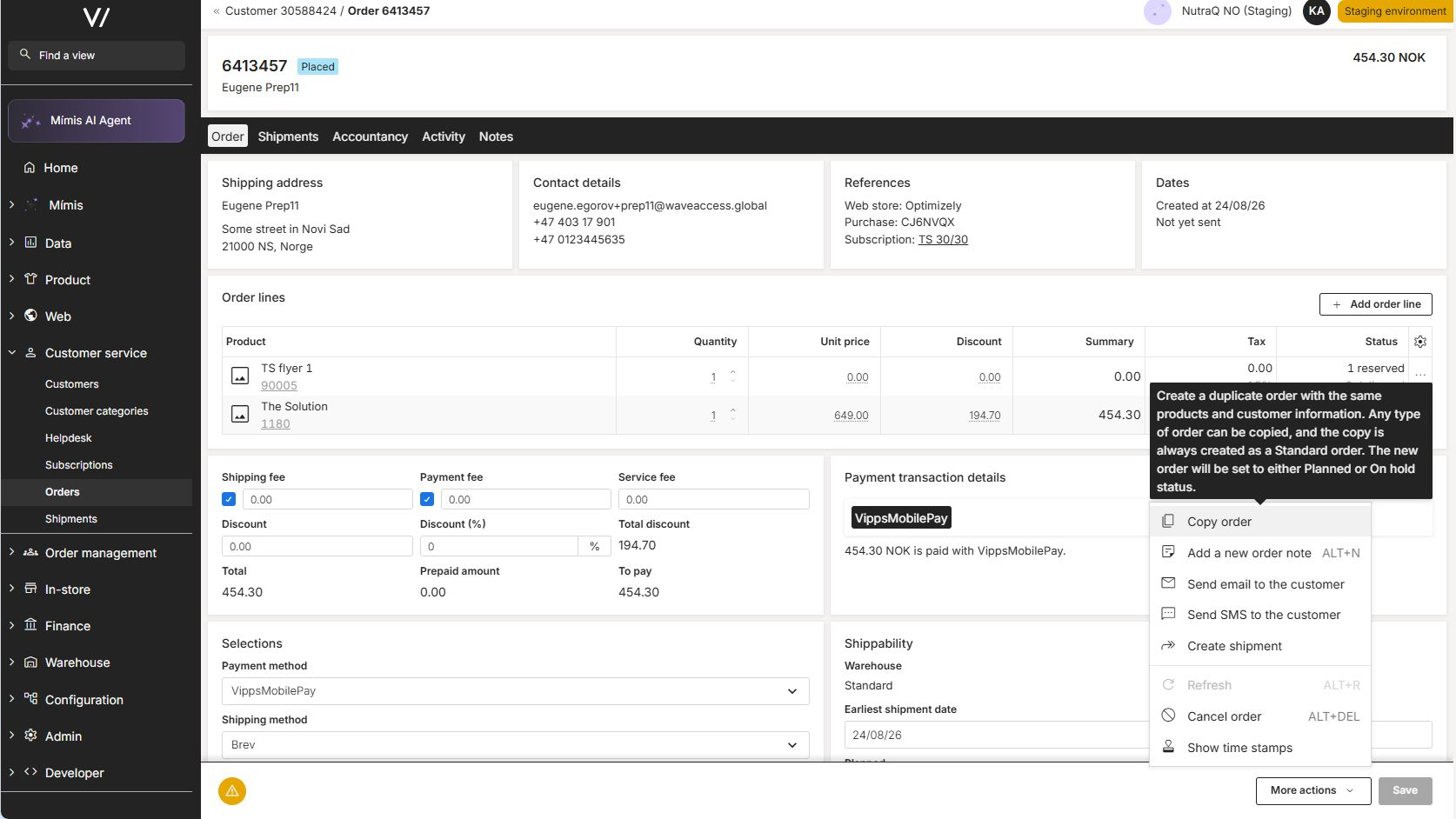The image size is (1456, 819).
Task: Click the Save button
Action: coord(1405,791)
